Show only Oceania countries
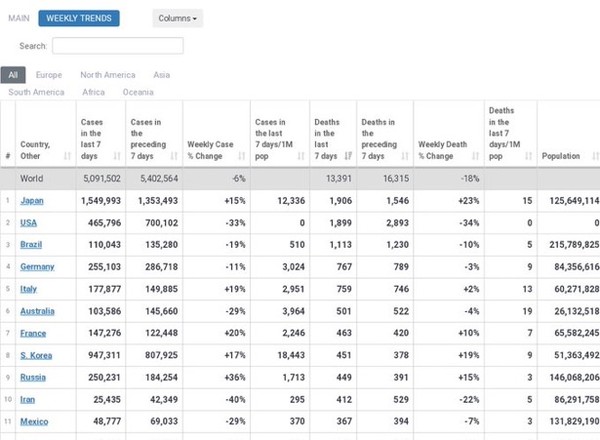 click(138, 92)
